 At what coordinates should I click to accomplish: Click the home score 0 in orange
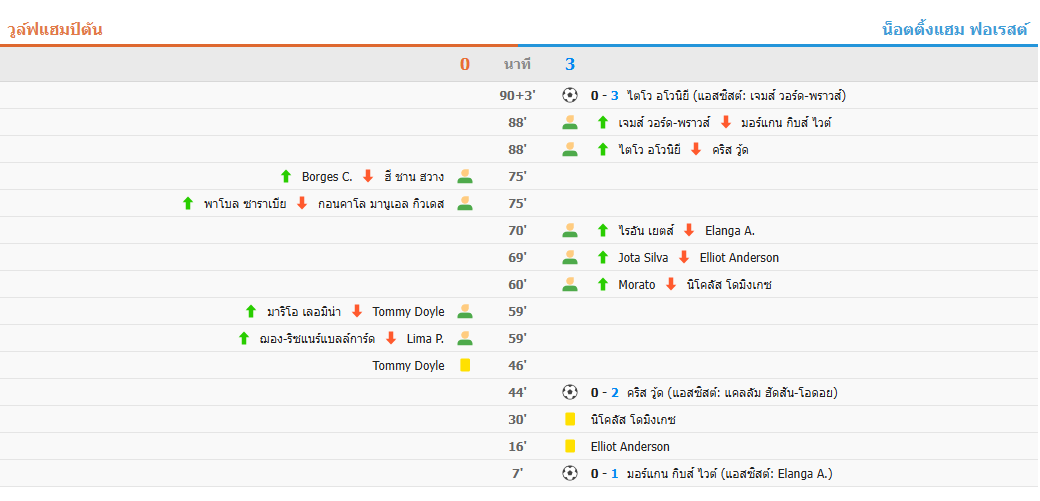tap(465, 65)
